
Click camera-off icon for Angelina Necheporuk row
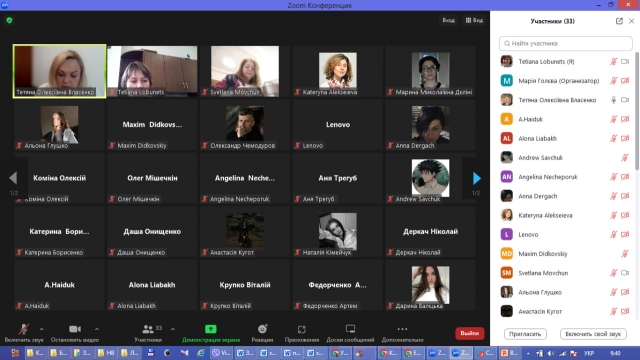[625, 177]
